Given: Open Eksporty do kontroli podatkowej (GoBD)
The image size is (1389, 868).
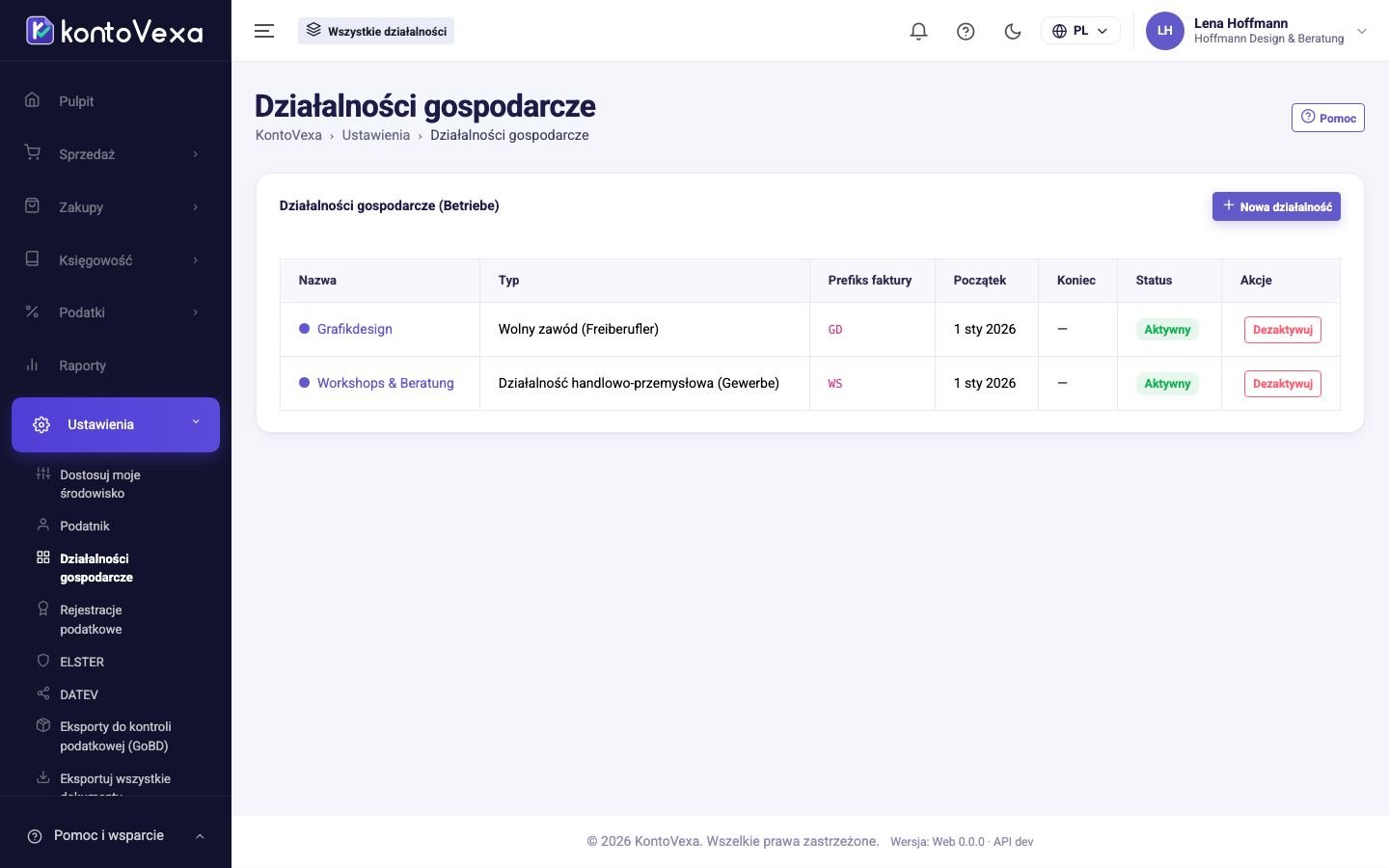Looking at the screenshot, I should pyautogui.click(x=115, y=736).
